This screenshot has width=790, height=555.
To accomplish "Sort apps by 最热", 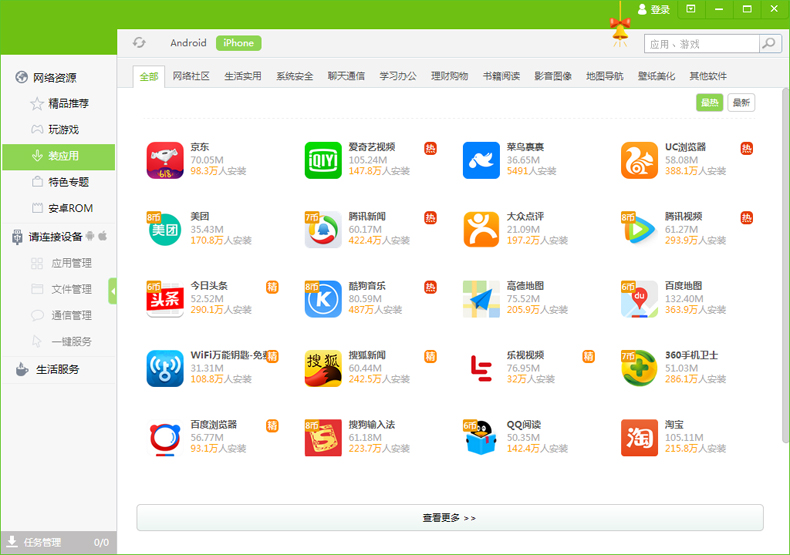I will coord(709,103).
